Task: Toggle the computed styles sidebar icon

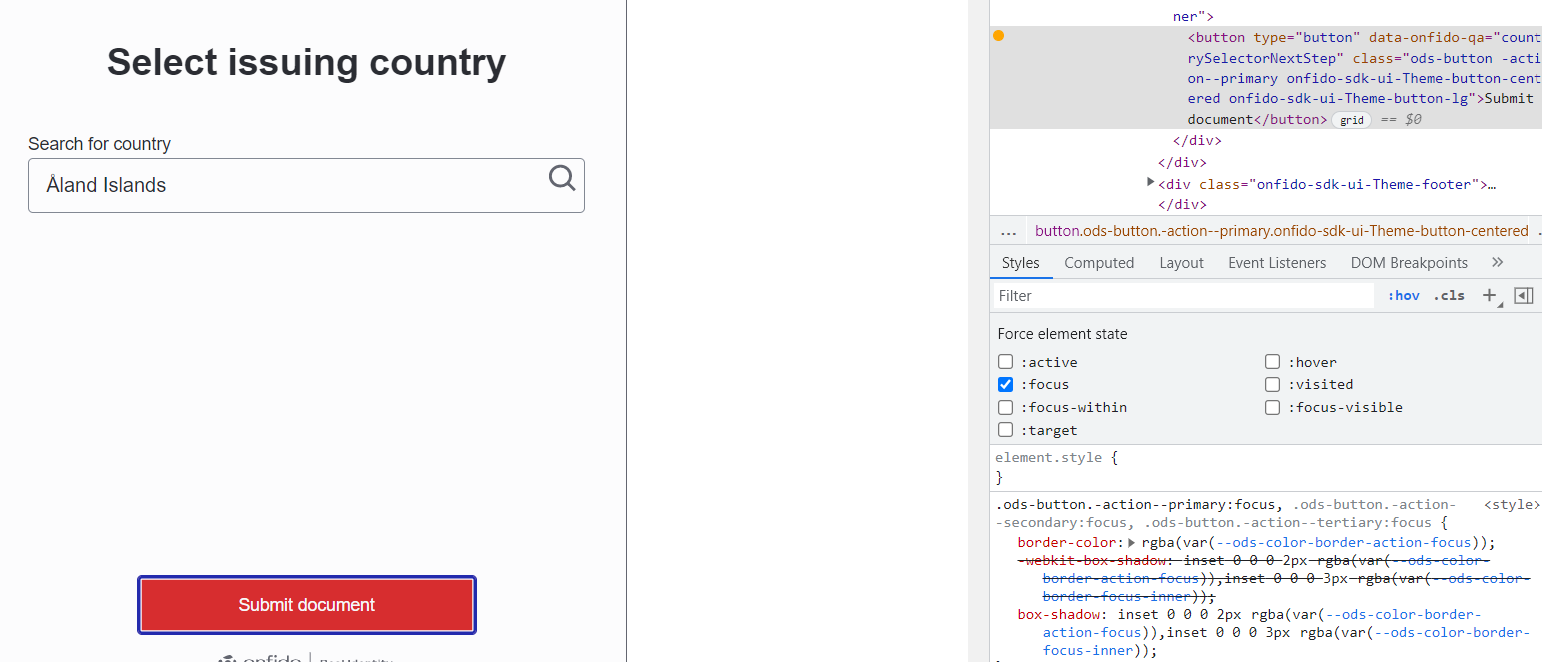Action: (1523, 295)
